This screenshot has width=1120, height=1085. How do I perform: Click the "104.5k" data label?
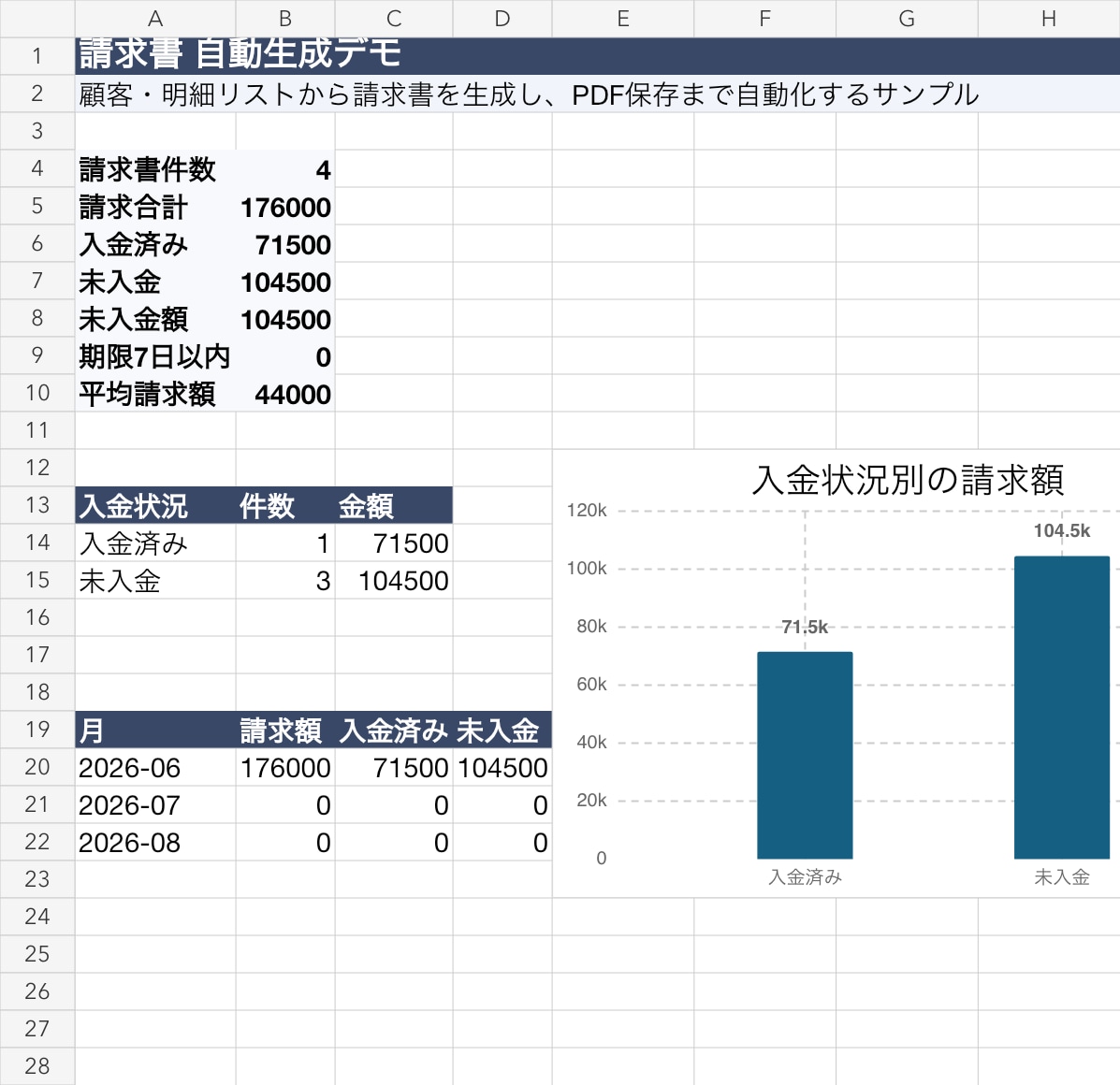tap(1062, 530)
